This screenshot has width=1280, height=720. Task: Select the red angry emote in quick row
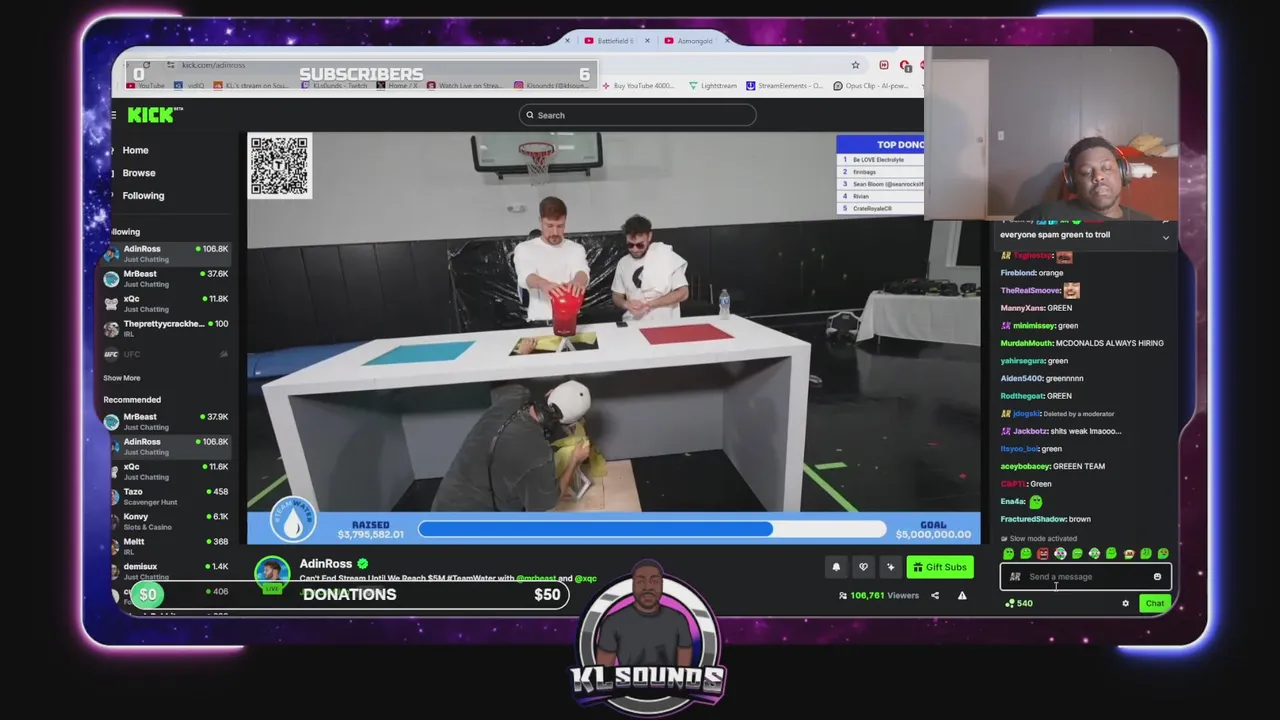1043,553
